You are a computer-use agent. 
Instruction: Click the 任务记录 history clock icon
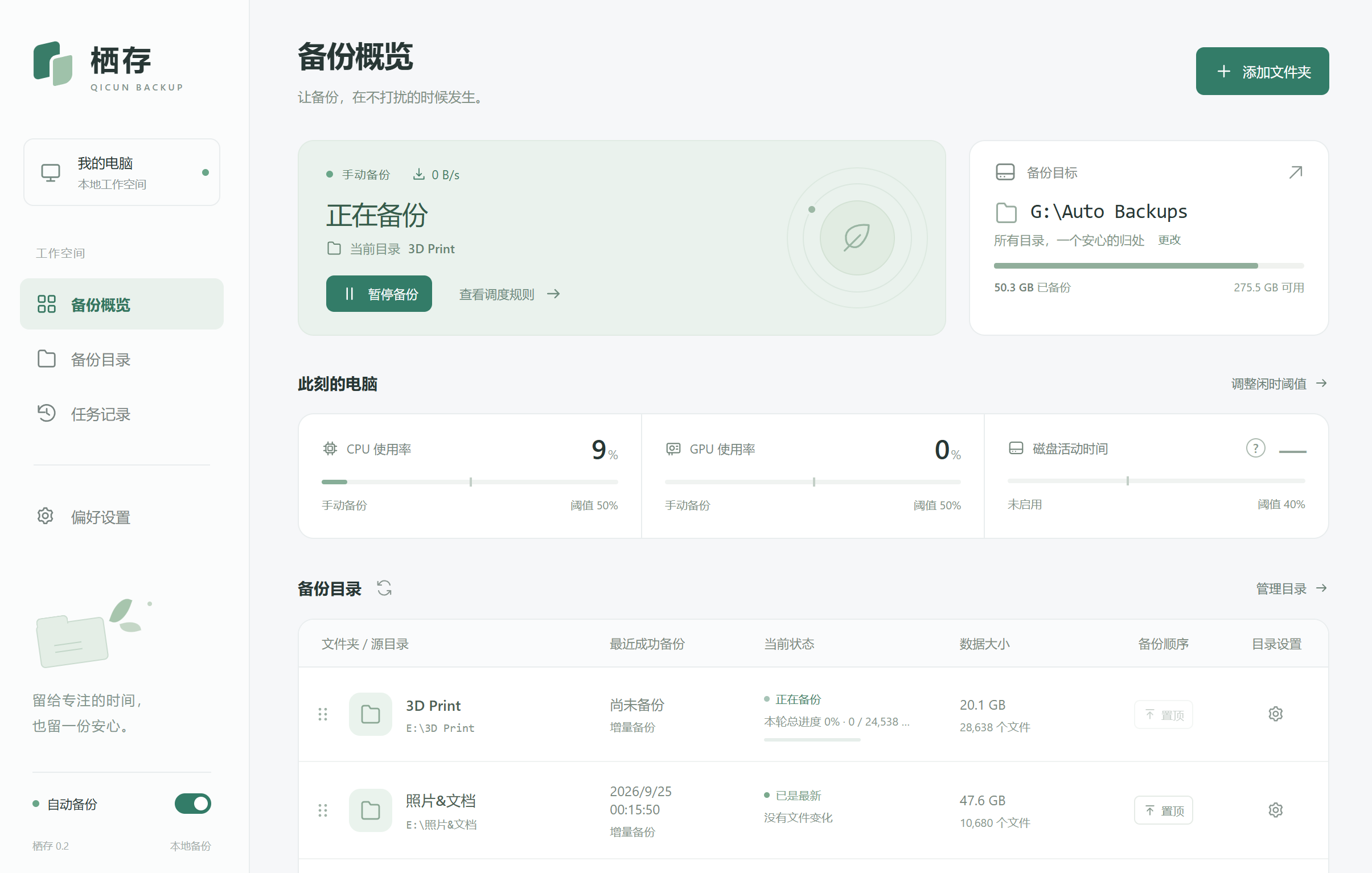[x=46, y=413]
